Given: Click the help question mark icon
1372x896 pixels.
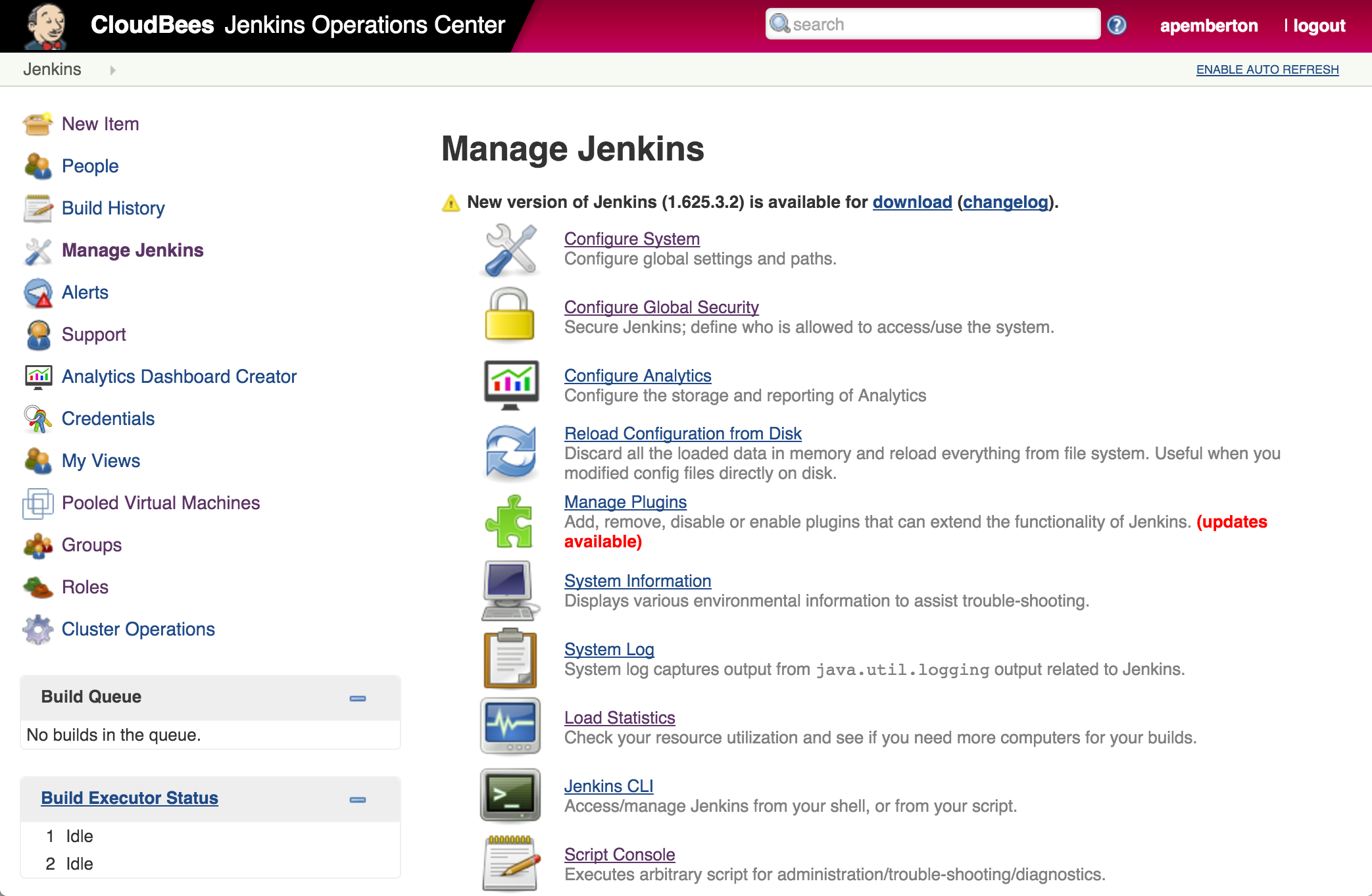Looking at the screenshot, I should [x=1116, y=25].
